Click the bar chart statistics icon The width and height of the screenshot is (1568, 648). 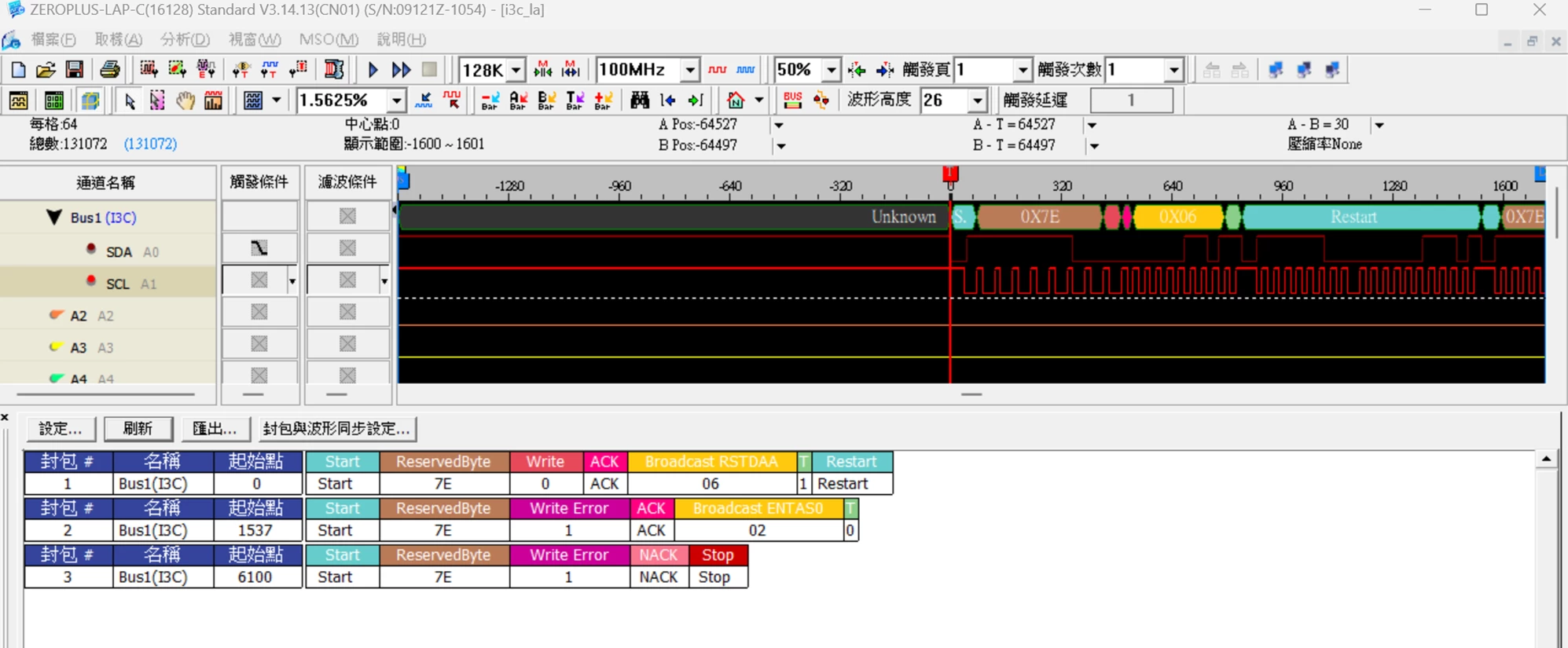213,101
